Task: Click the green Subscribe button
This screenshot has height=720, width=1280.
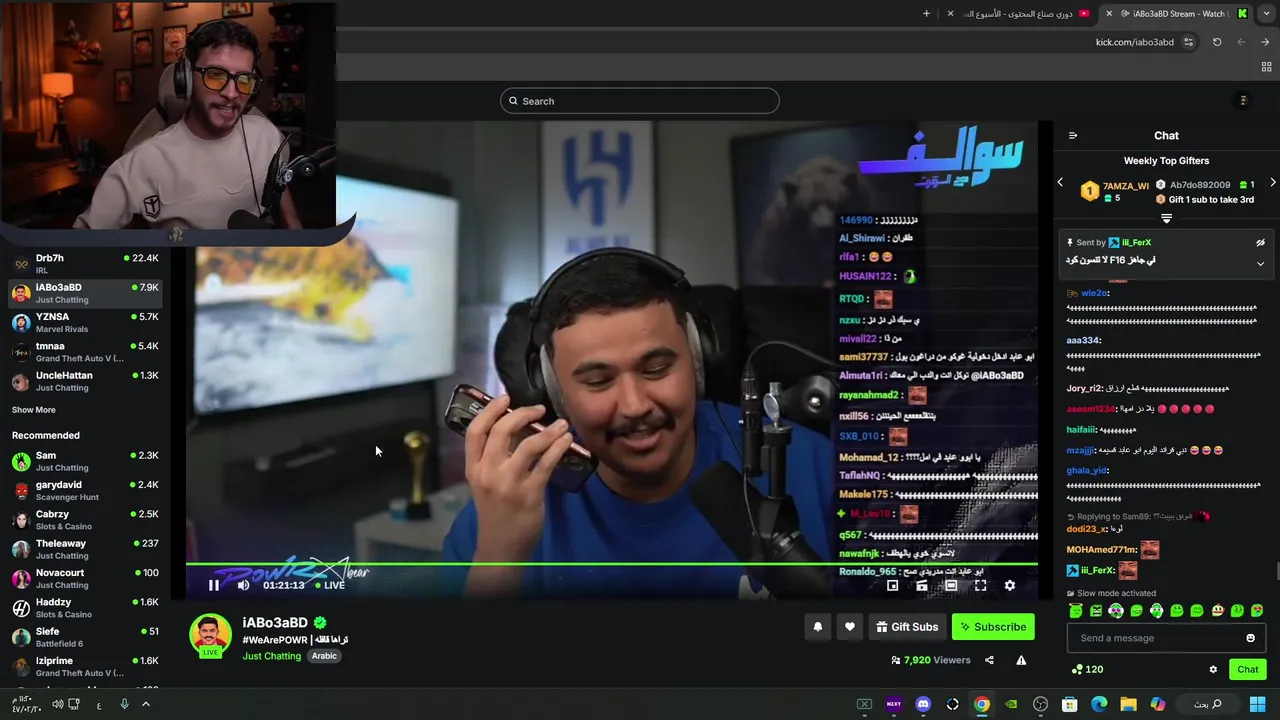Action: 993,627
